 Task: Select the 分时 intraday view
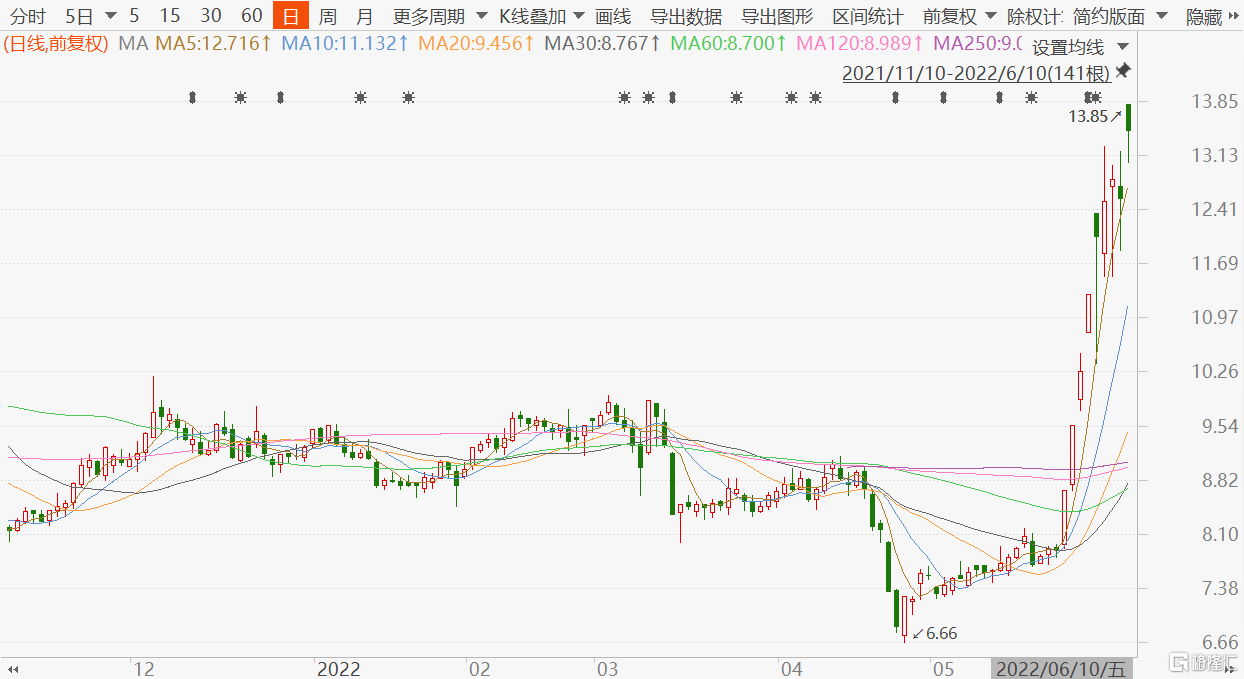coord(28,16)
